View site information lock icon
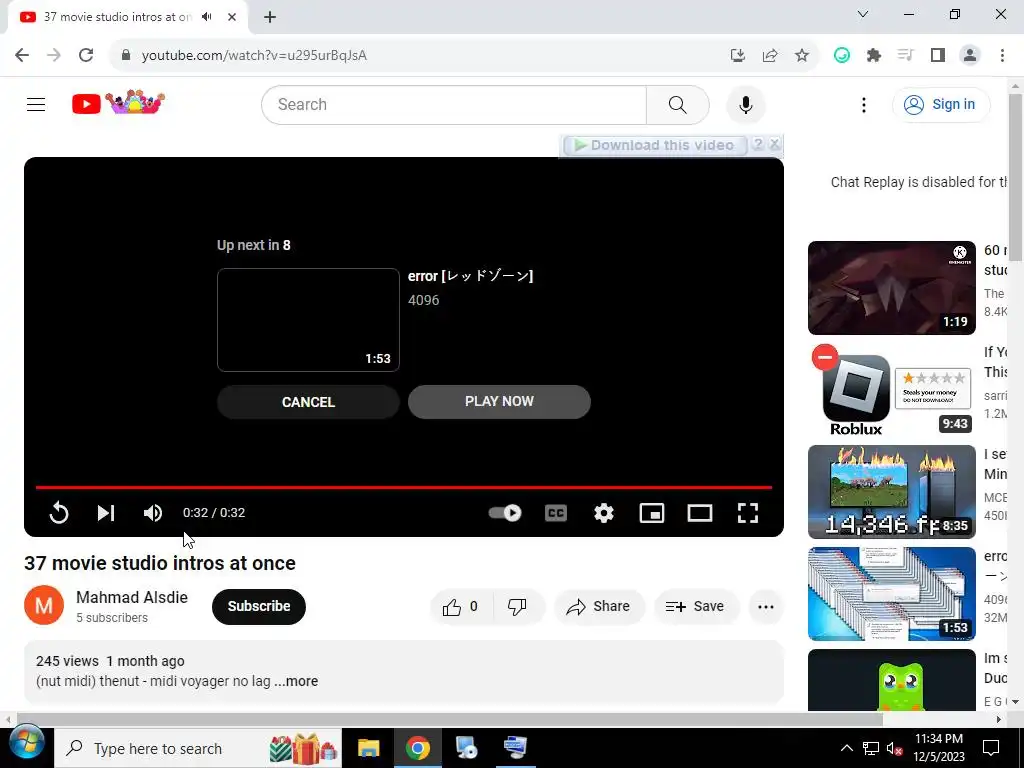This screenshot has height=768, width=1024. tap(126, 55)
